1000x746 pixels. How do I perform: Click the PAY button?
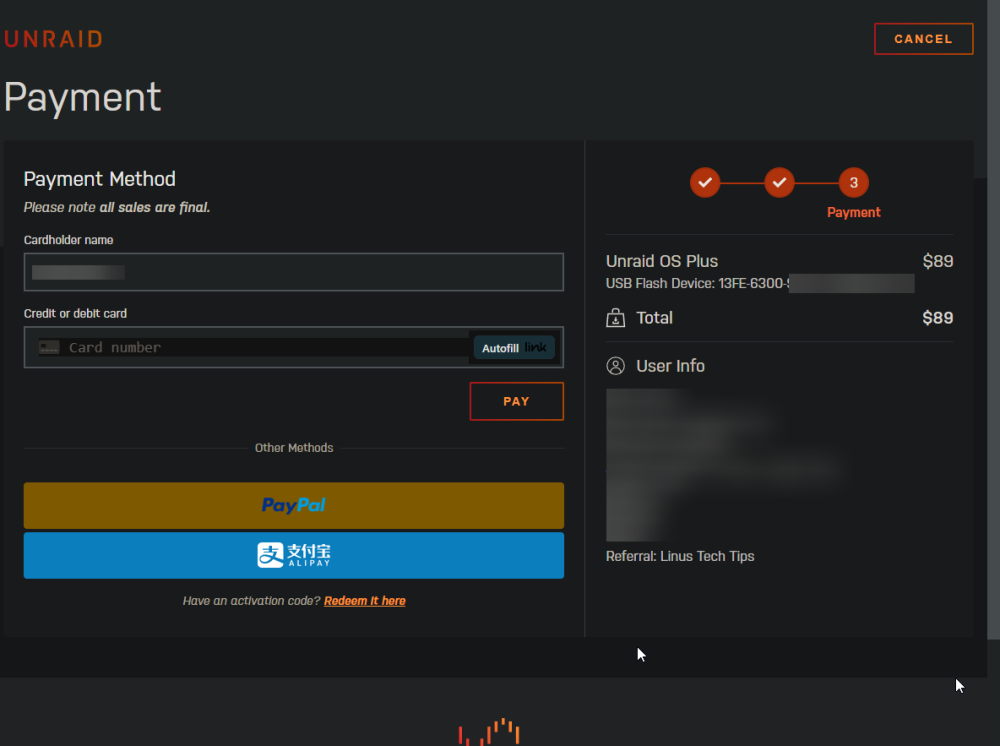pos(517,401)
